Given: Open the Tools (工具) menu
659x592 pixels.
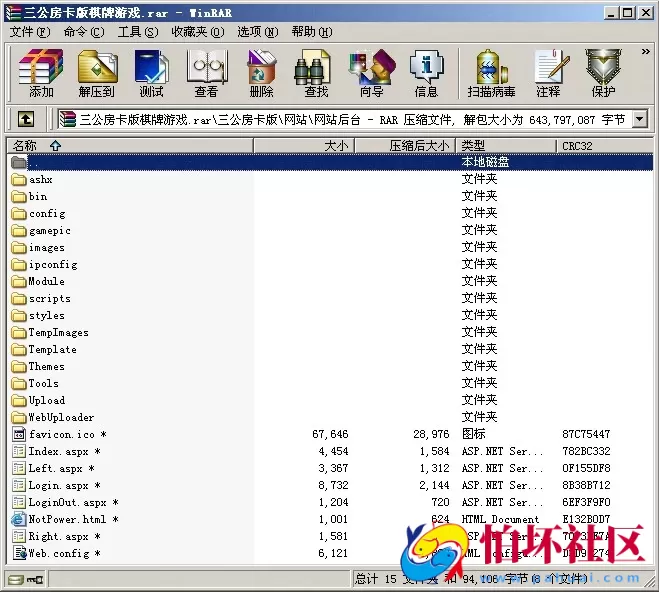Looking at the screenshot, I should pyautogui.click(x=138, y=32).
